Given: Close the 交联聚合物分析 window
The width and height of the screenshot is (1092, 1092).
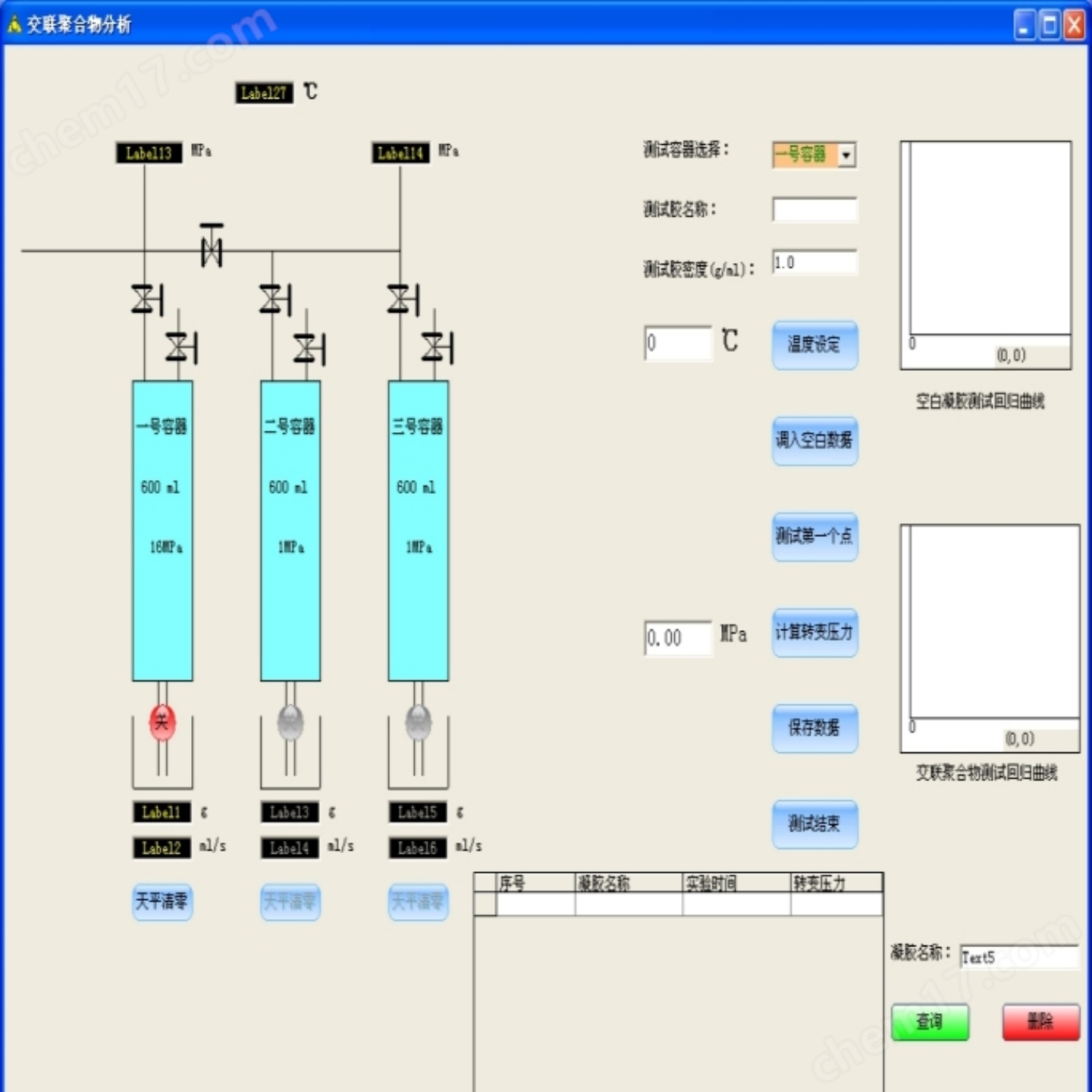Looking at the screenshot, I should [x=1075, y=25].
